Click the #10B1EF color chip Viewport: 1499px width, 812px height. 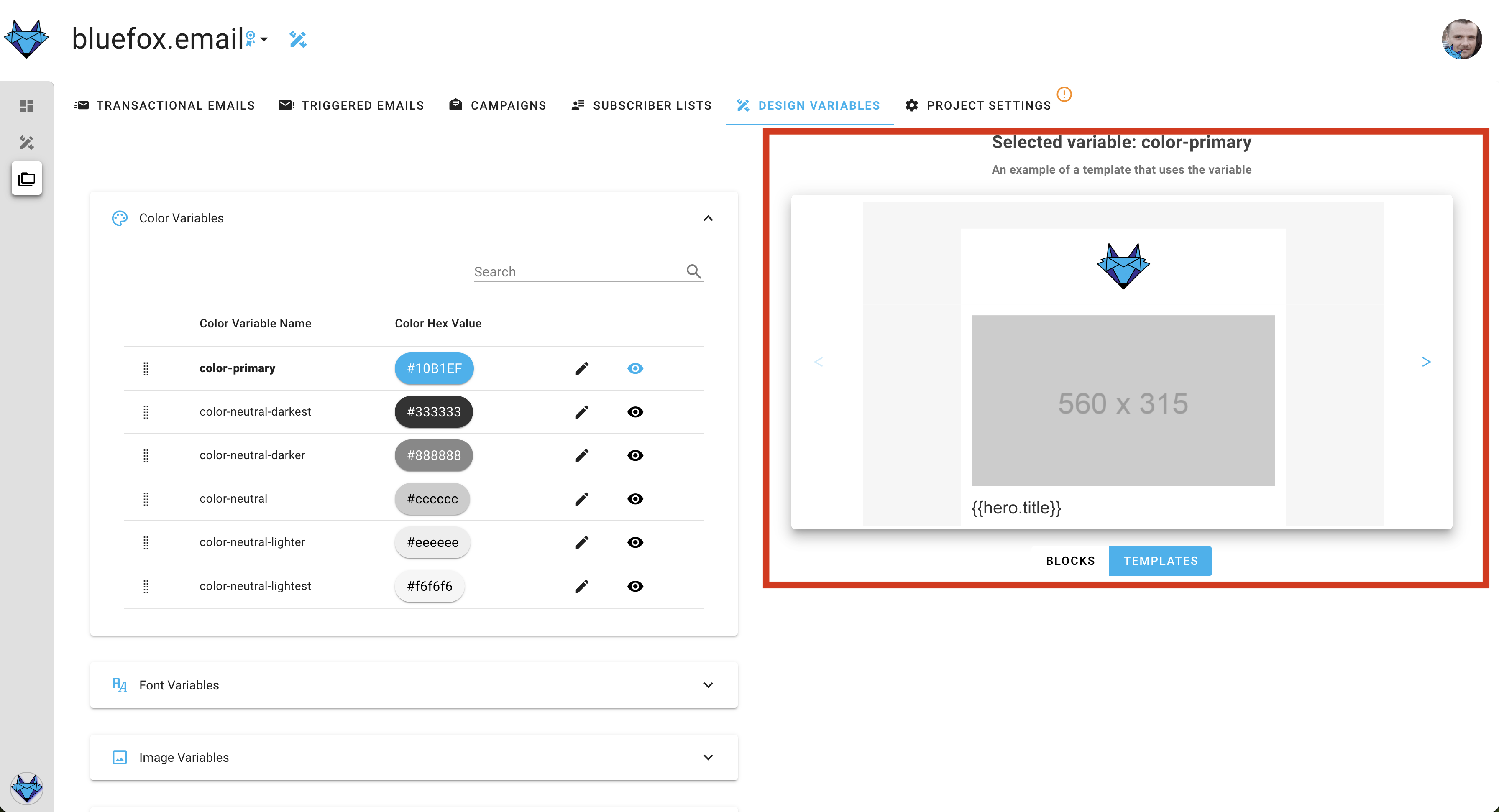[434, 368]
